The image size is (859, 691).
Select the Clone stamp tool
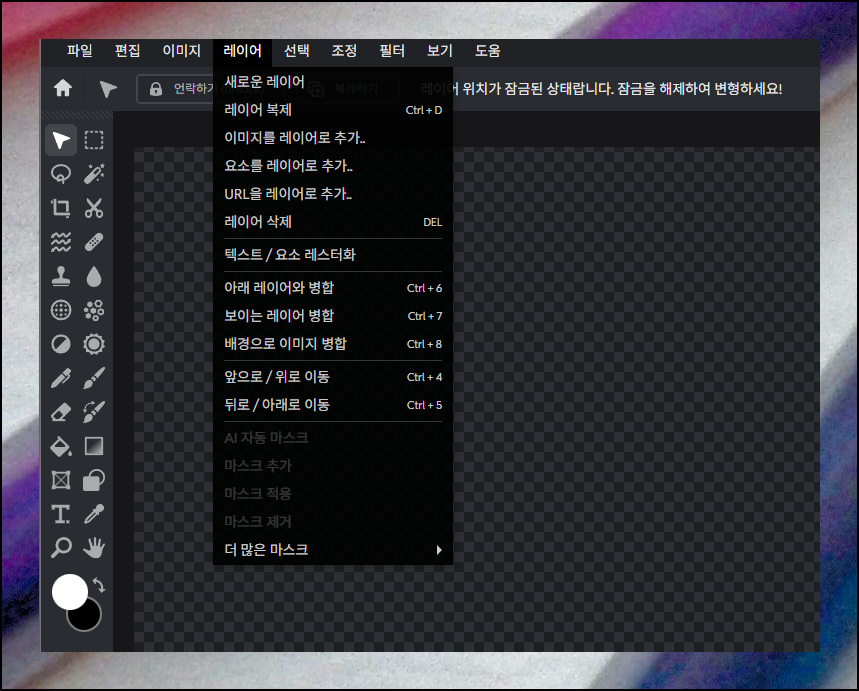(x=61, y=276)
